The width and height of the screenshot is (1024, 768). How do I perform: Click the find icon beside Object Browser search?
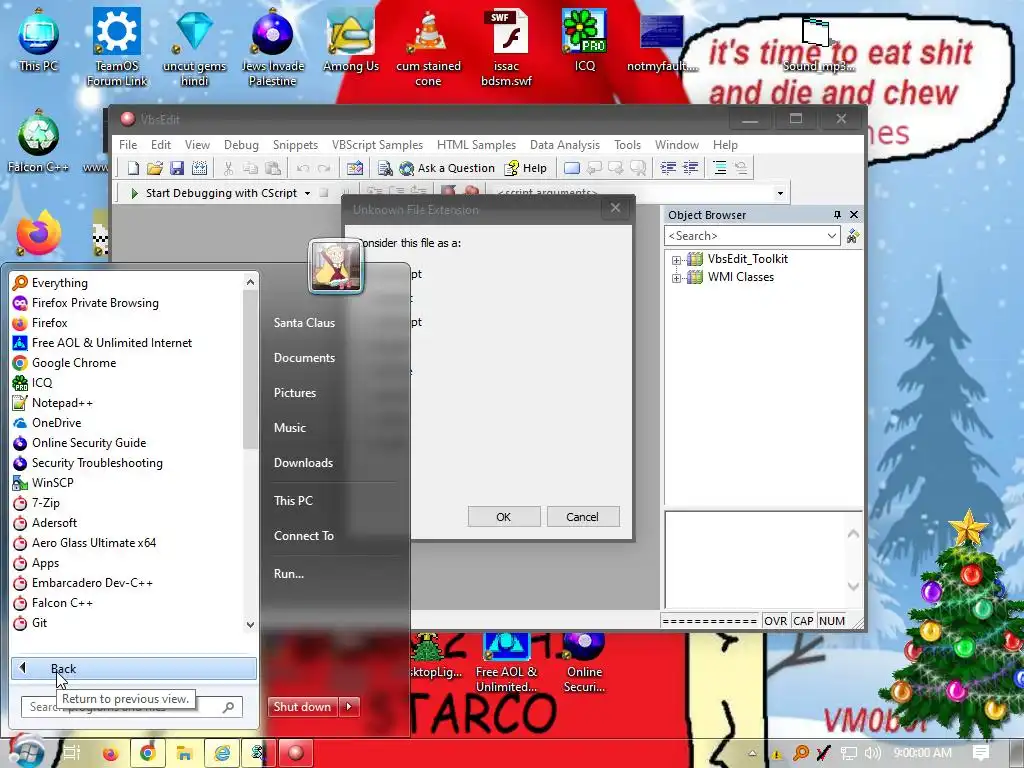coord(852,236)
